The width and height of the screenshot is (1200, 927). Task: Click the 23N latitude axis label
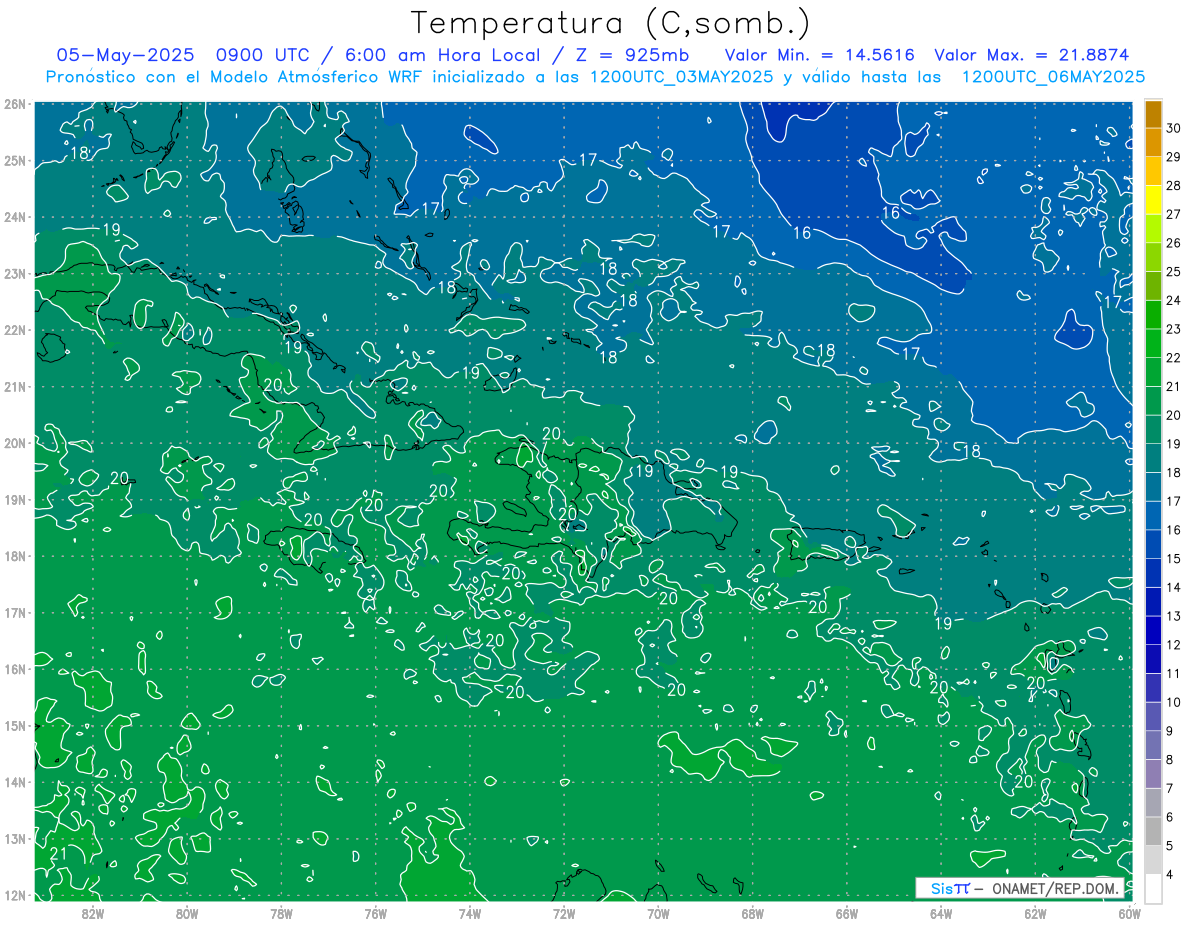pyautogui.click(x=15, y=273)
